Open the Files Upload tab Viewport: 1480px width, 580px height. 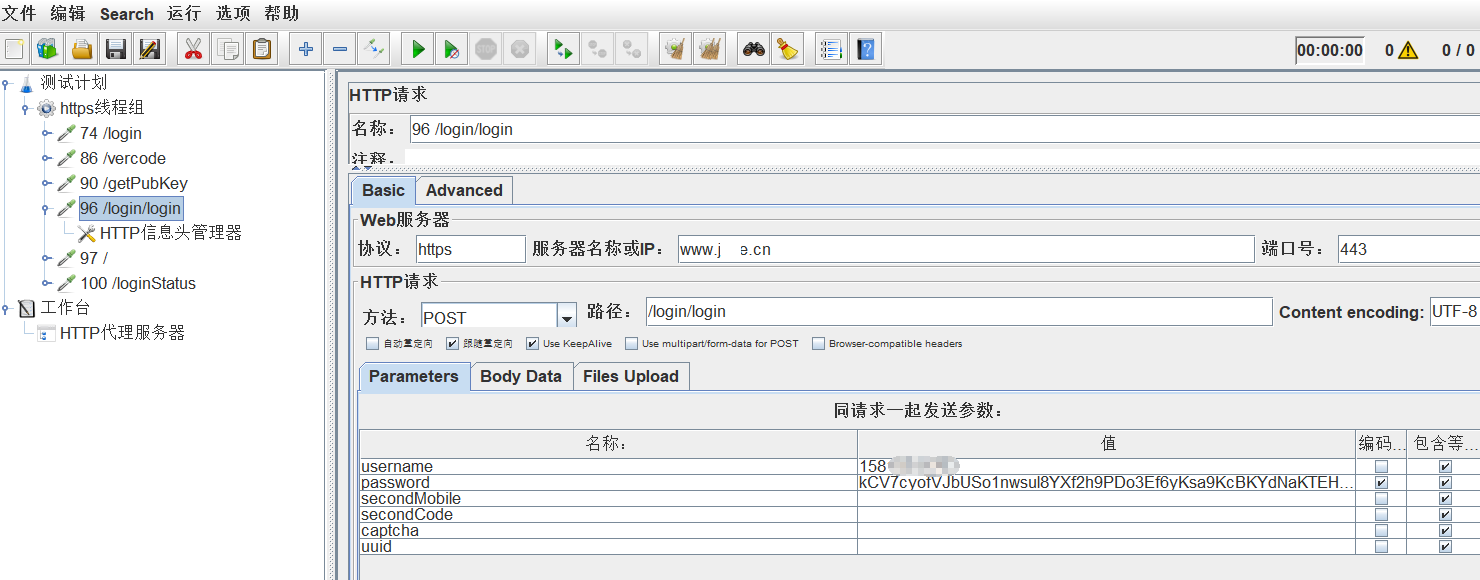click(631, 377)
